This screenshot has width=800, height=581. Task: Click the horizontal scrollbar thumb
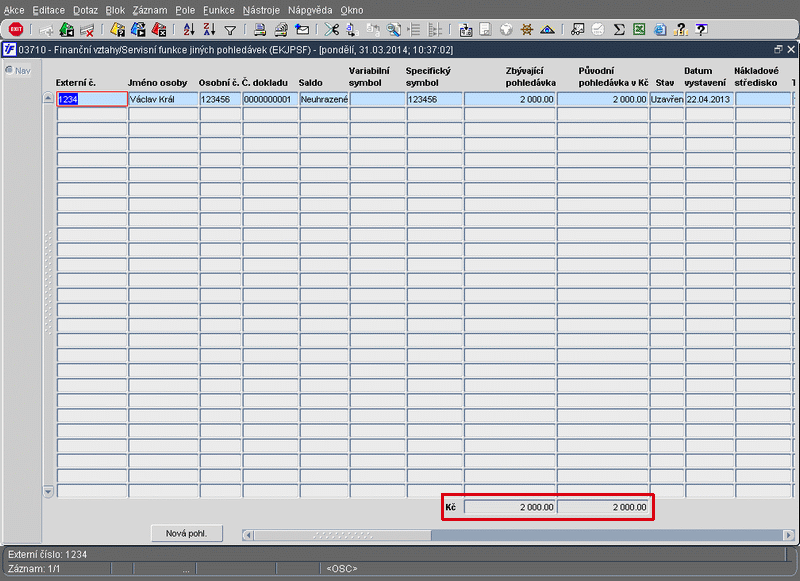tap(342, 535)
